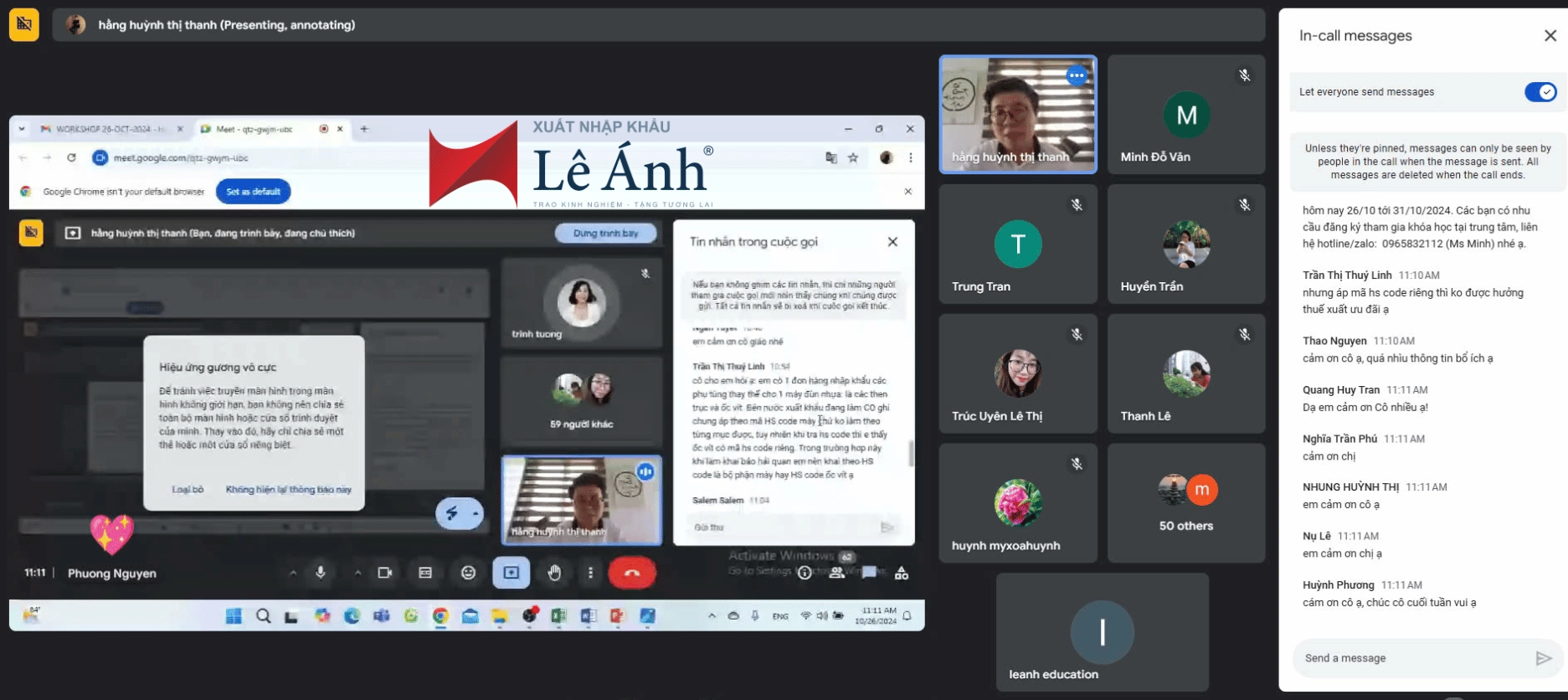Expand the video settings arrow beside camera
1568x700 pixels.
click(357, 574)
